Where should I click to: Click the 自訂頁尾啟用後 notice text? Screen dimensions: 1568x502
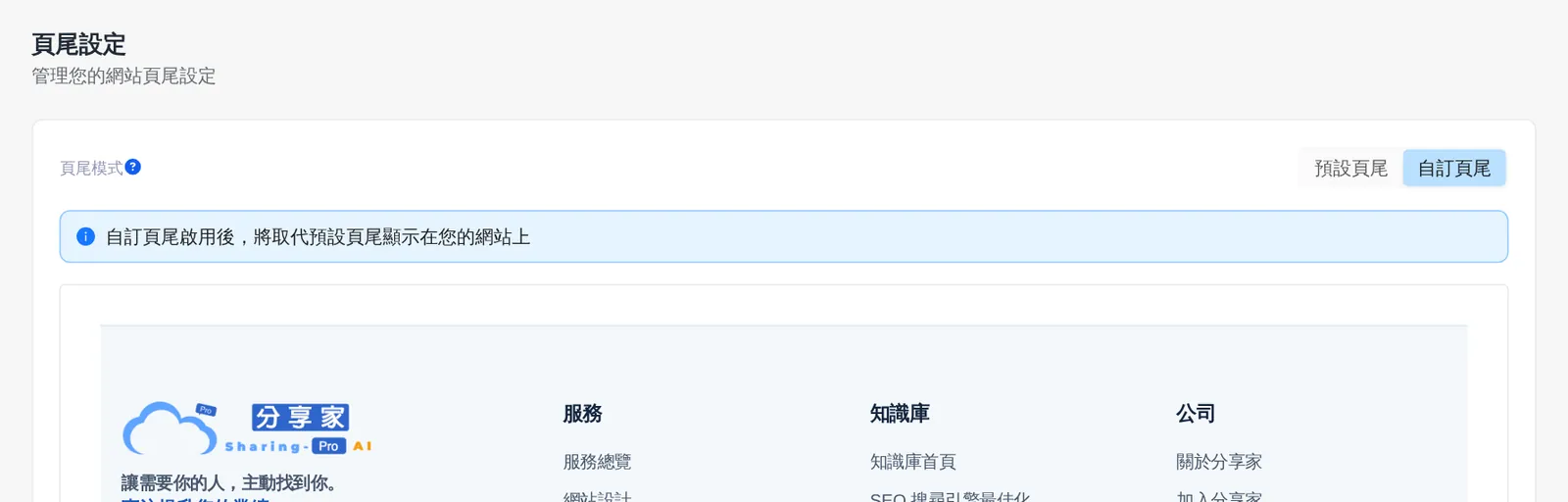point(318,237)
